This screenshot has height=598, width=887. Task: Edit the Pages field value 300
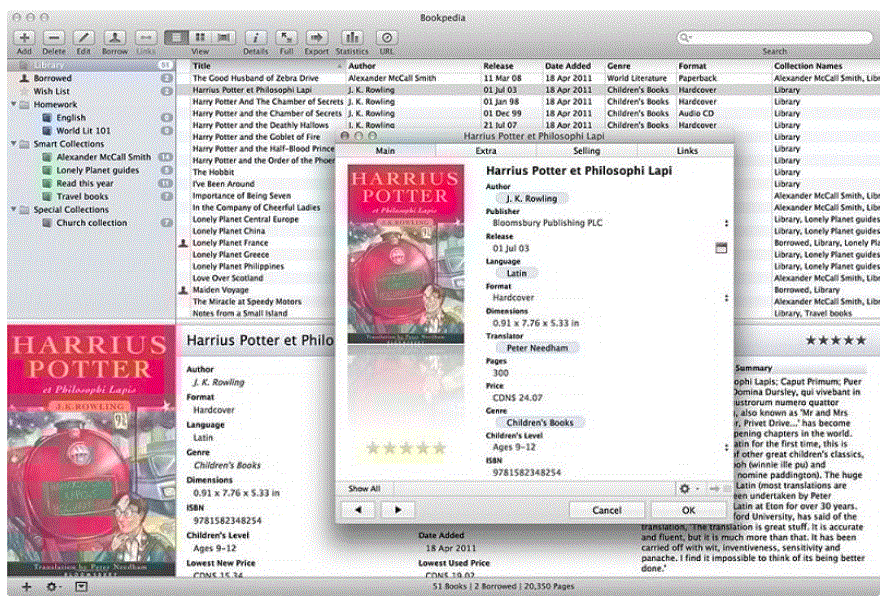tap(501, 373)
